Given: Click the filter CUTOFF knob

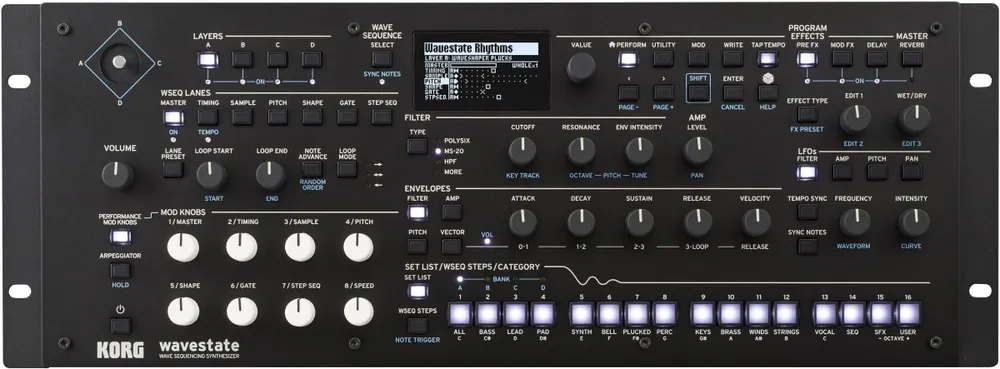Looking at the screenshot, I should coord(522,152).
